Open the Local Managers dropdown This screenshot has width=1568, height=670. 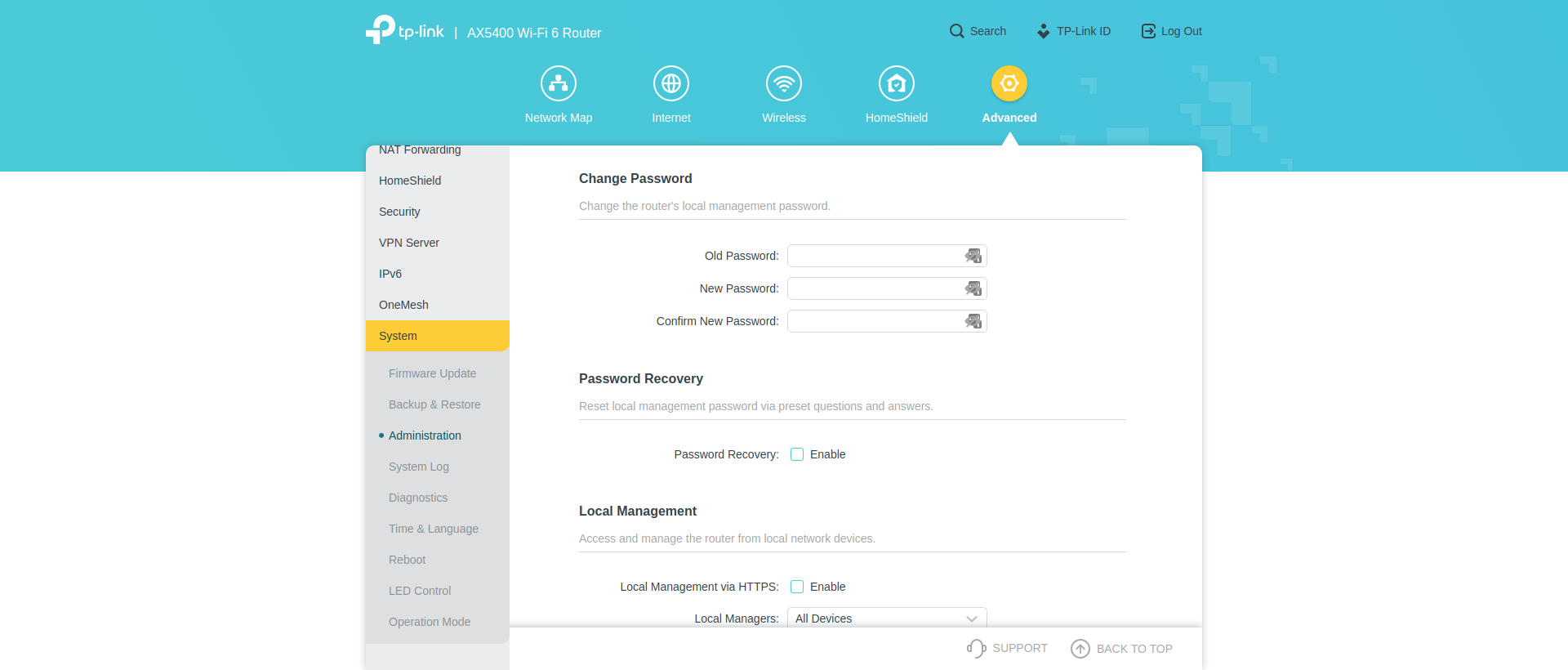coord(887,618)
